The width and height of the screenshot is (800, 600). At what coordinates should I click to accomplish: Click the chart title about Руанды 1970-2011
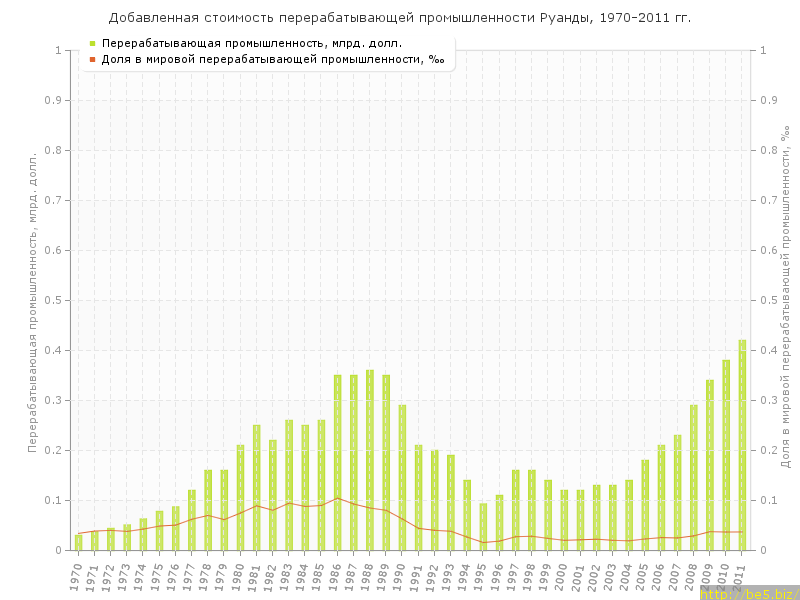coord(400,18)
